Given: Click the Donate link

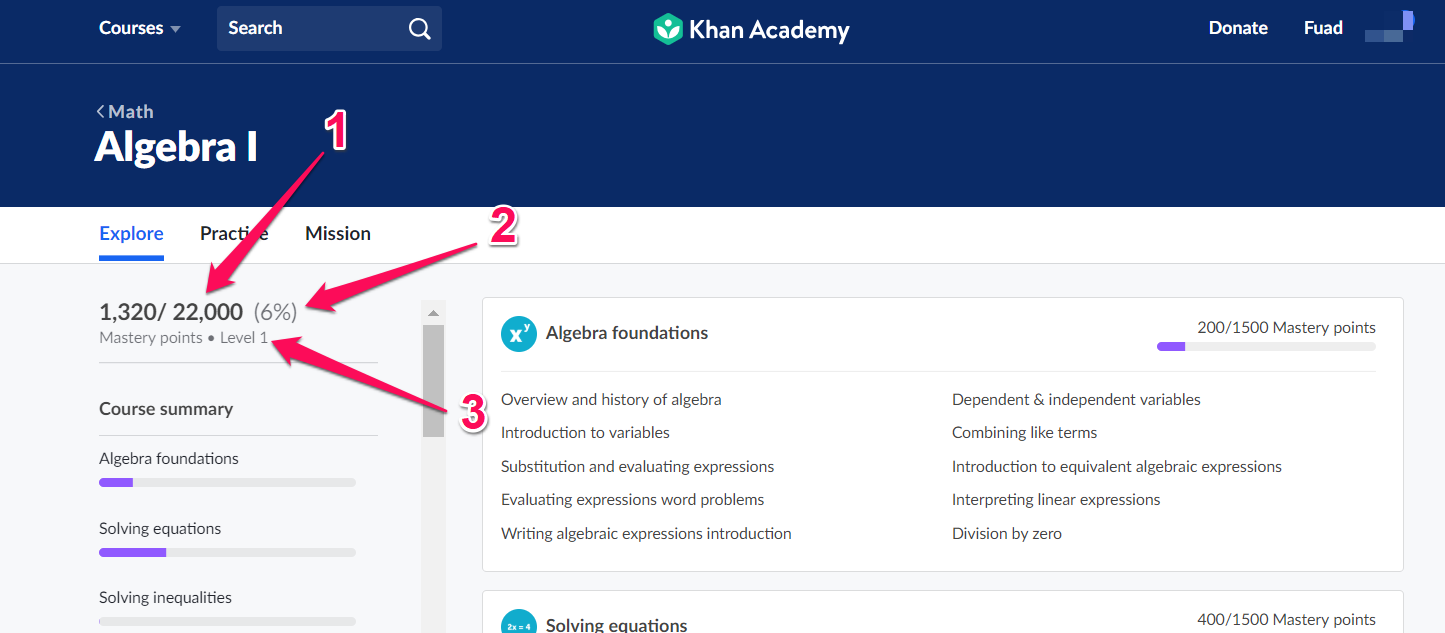Looking at the screenshot, I should coord(1238,28).
